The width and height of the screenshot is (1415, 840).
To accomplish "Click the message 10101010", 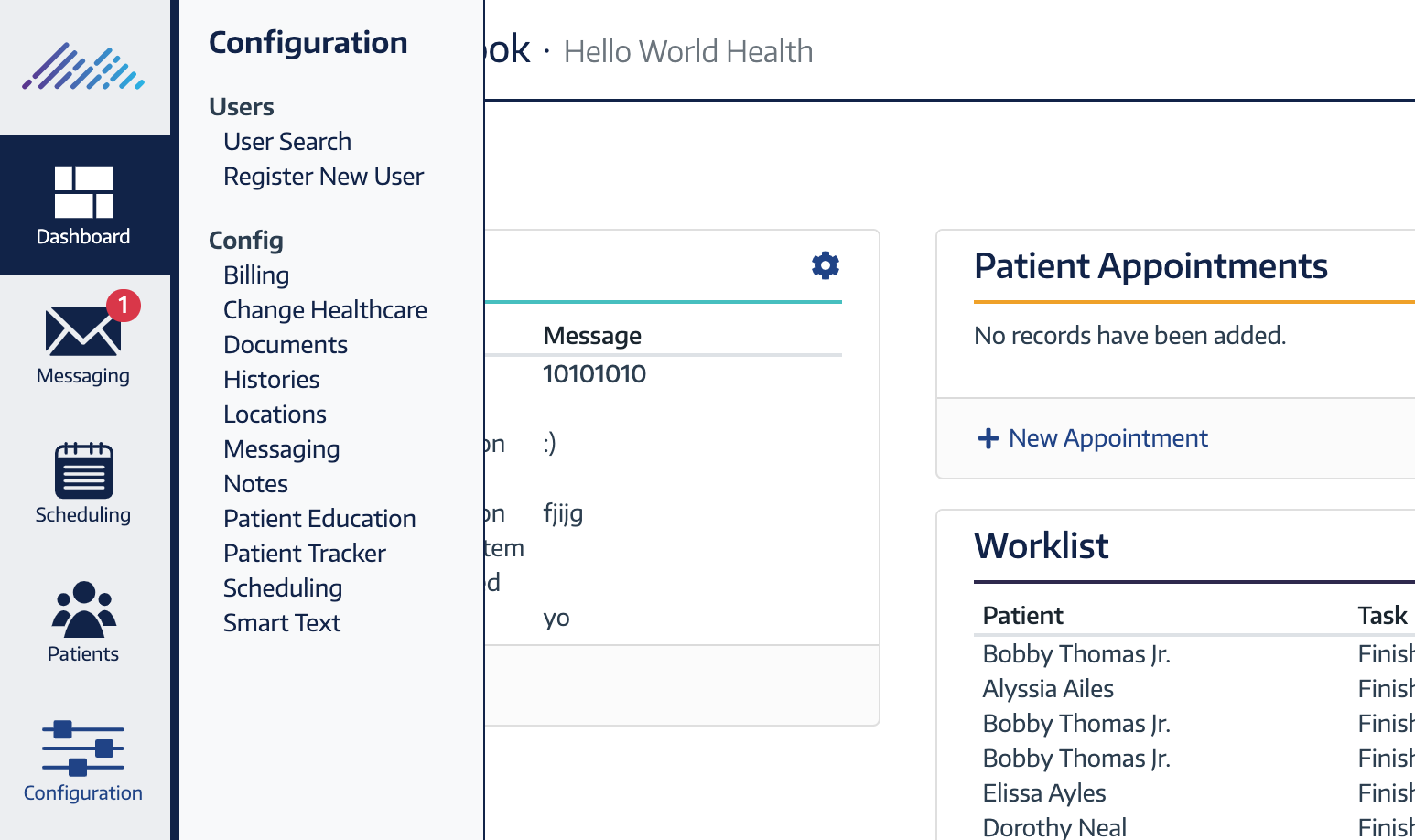I will click(x=595, y=374).
